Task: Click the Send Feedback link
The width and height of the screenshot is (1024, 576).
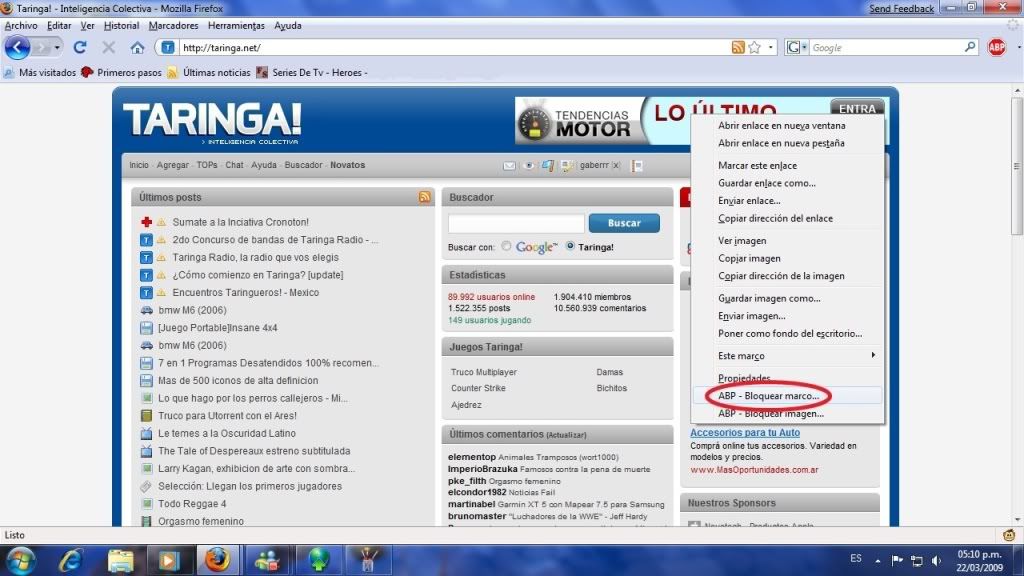Action: tap(901, 8)
